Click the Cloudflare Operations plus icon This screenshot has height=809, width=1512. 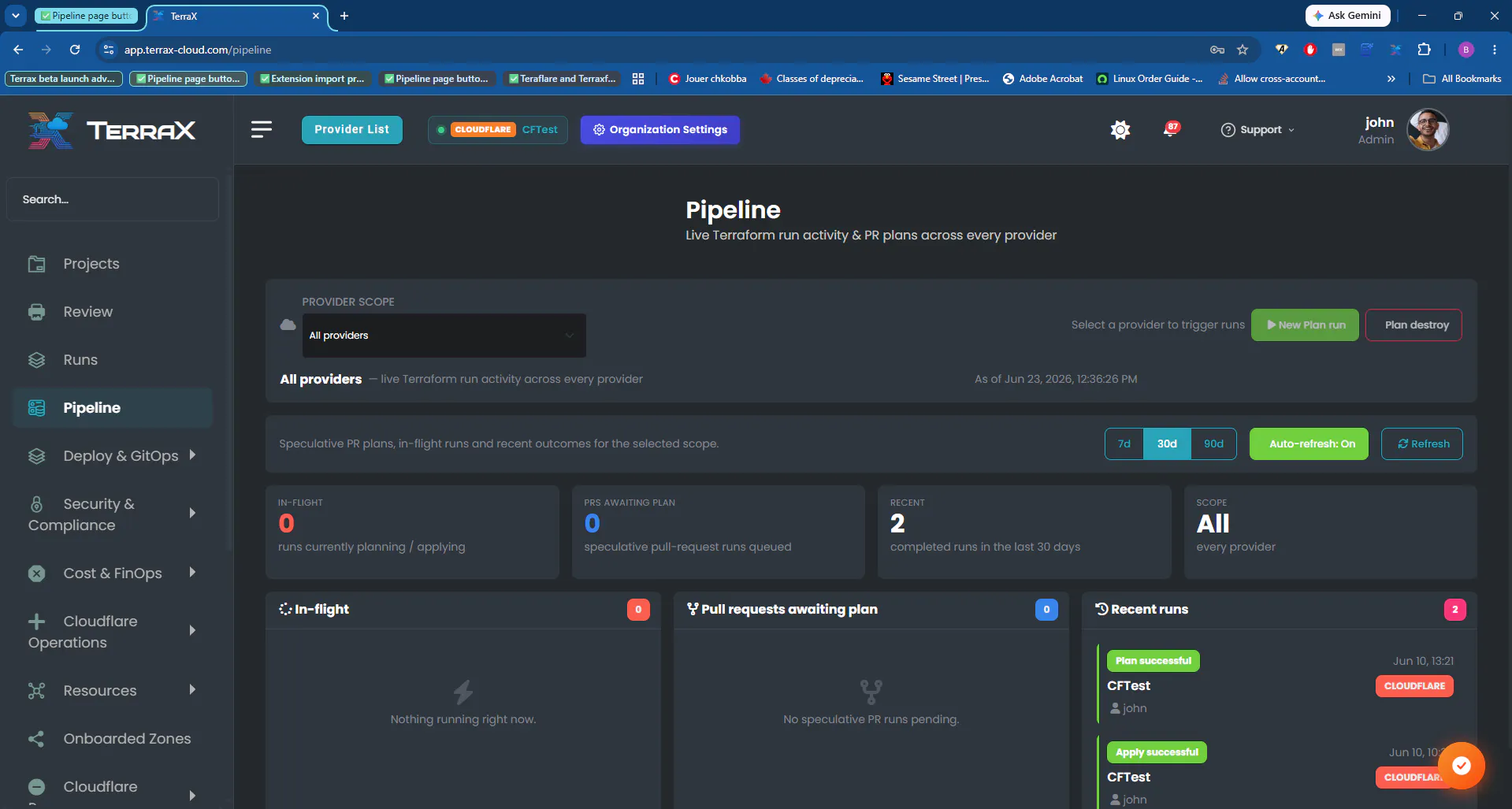pos(37,622)
